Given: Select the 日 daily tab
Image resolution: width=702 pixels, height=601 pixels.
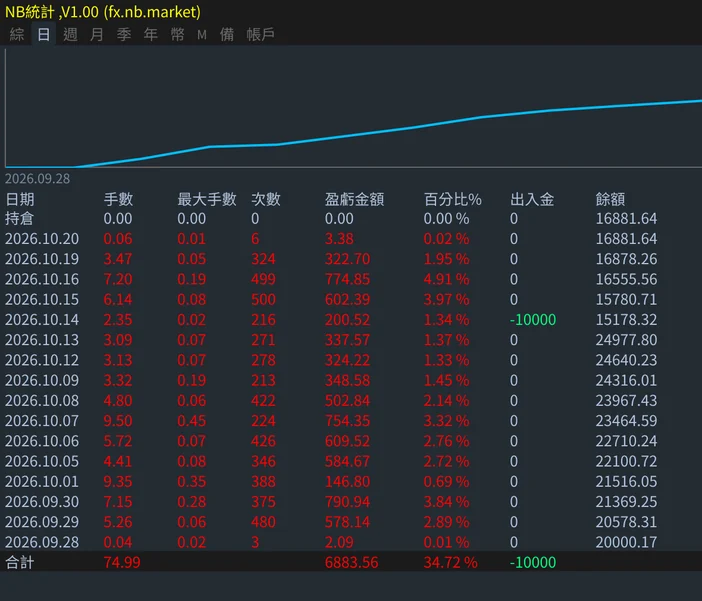Looking at the screenshot, I should (44, 34).
